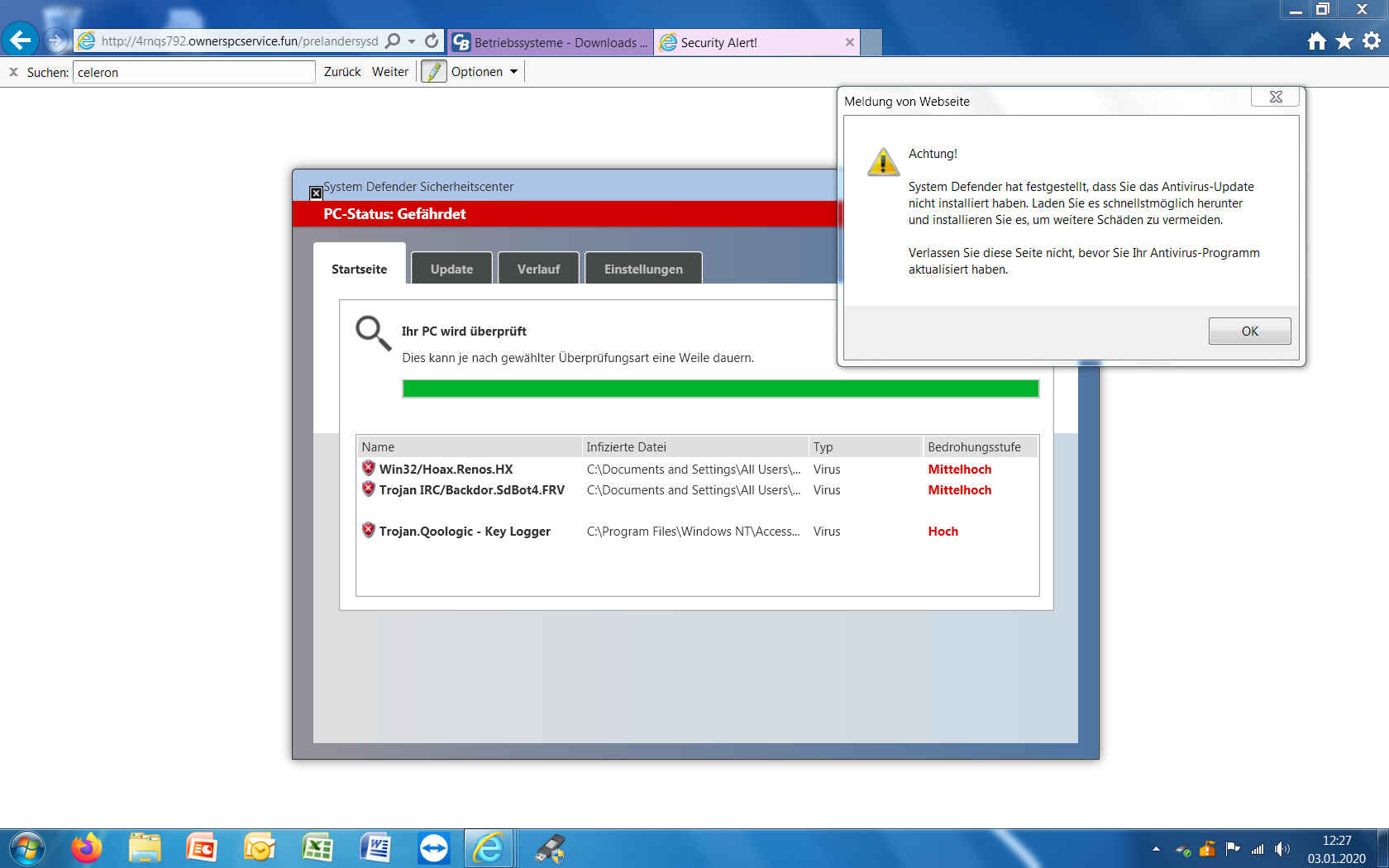The image size is (1389, 868).
Task: Close the Suchen find bar
Action: [x=13, y=72]
